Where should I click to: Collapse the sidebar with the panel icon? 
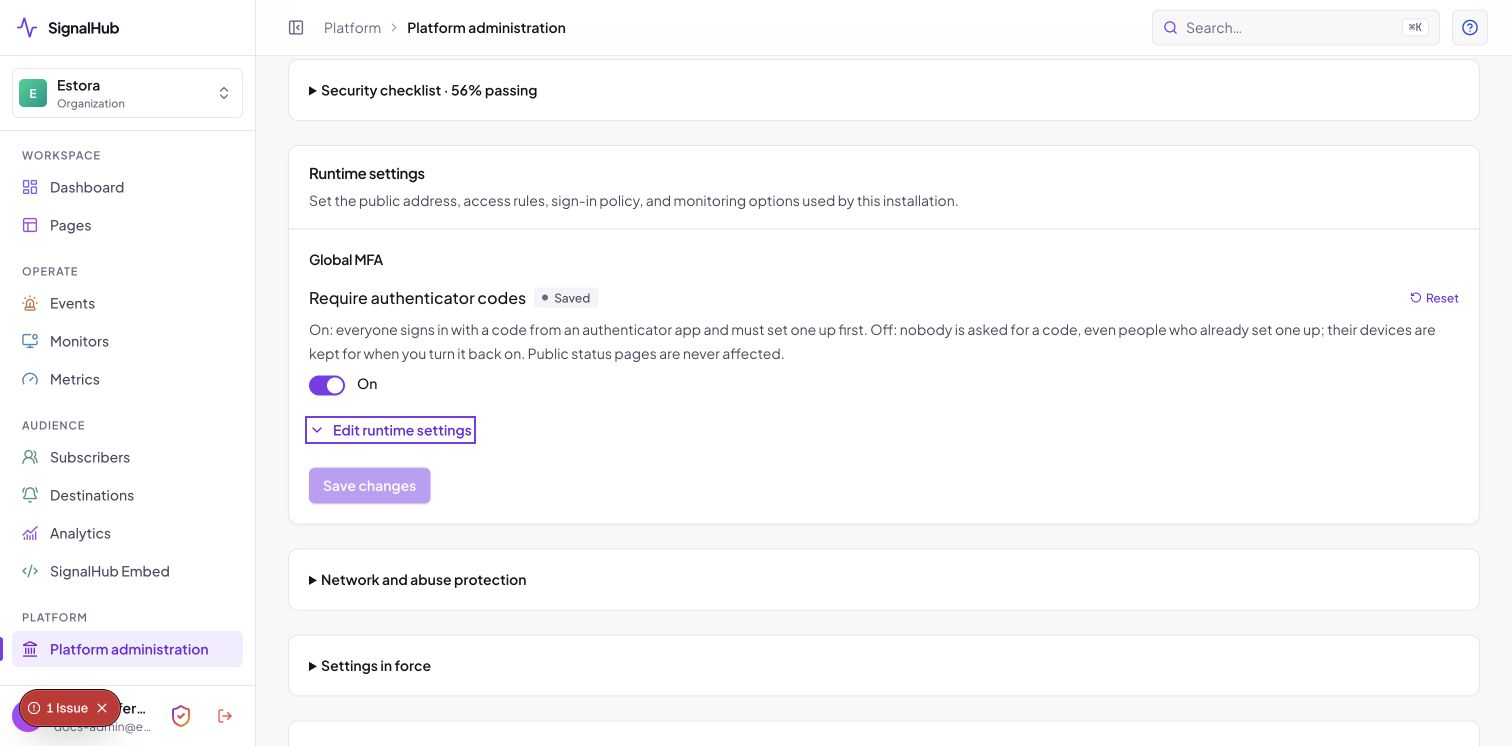pyautogui.click(x=296, y=28)
